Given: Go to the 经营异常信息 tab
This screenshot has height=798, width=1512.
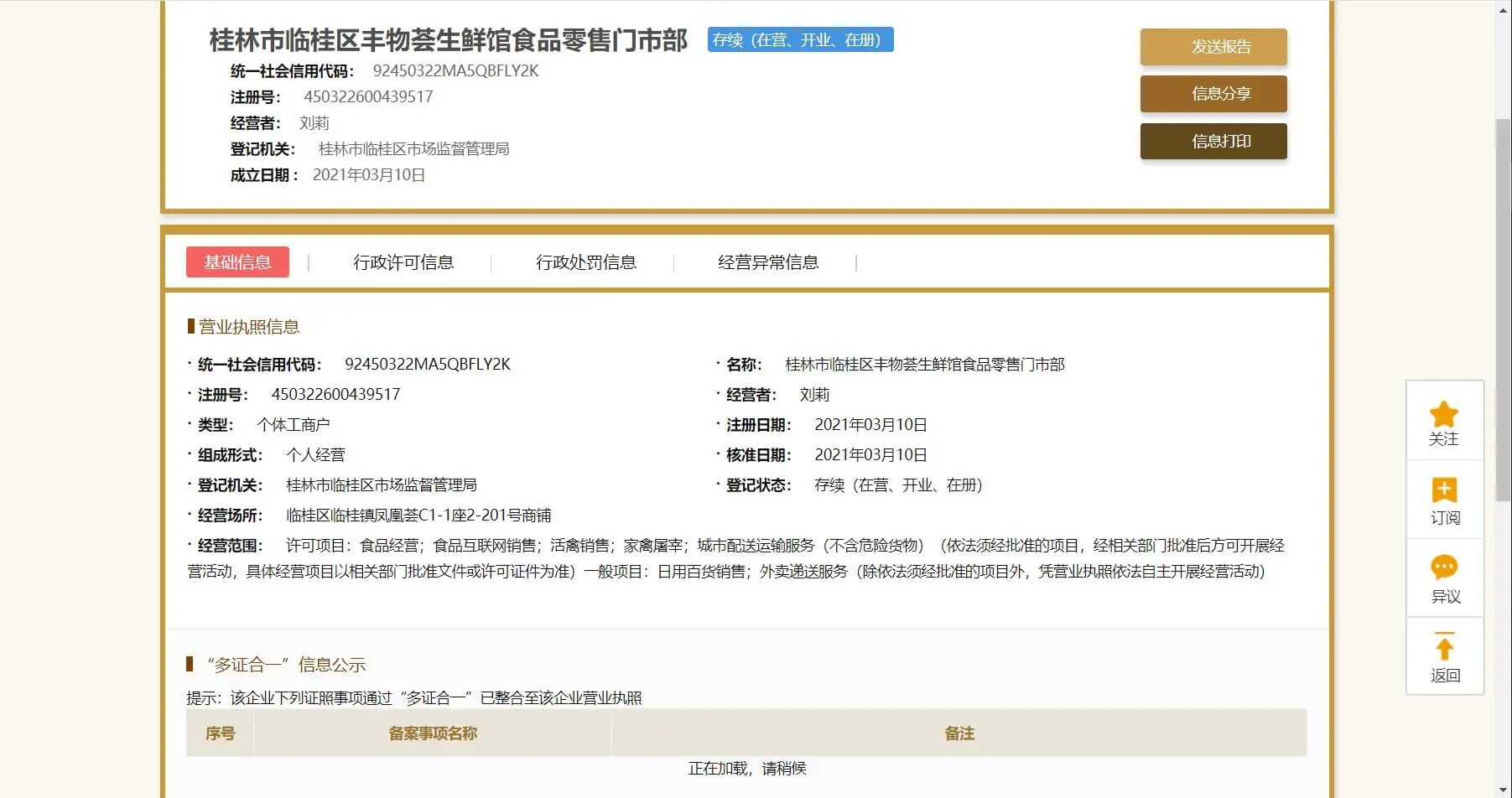Looking at the screenshot, I should [768, 262].
